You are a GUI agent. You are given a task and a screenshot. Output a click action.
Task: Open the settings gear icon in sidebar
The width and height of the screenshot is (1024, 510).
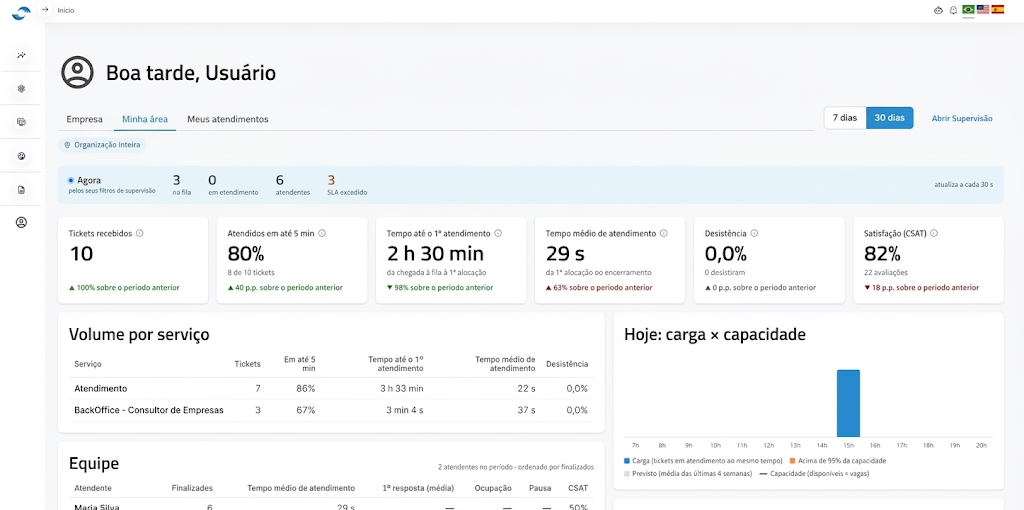click(x=22, y=89)
